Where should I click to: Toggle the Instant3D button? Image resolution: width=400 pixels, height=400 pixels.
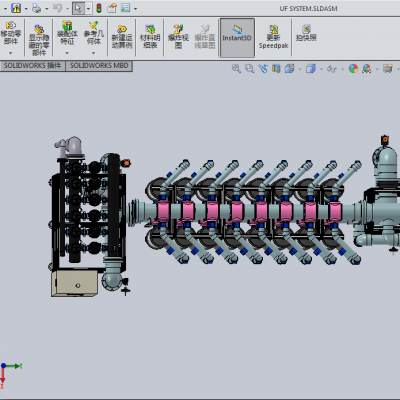[237, 37]
